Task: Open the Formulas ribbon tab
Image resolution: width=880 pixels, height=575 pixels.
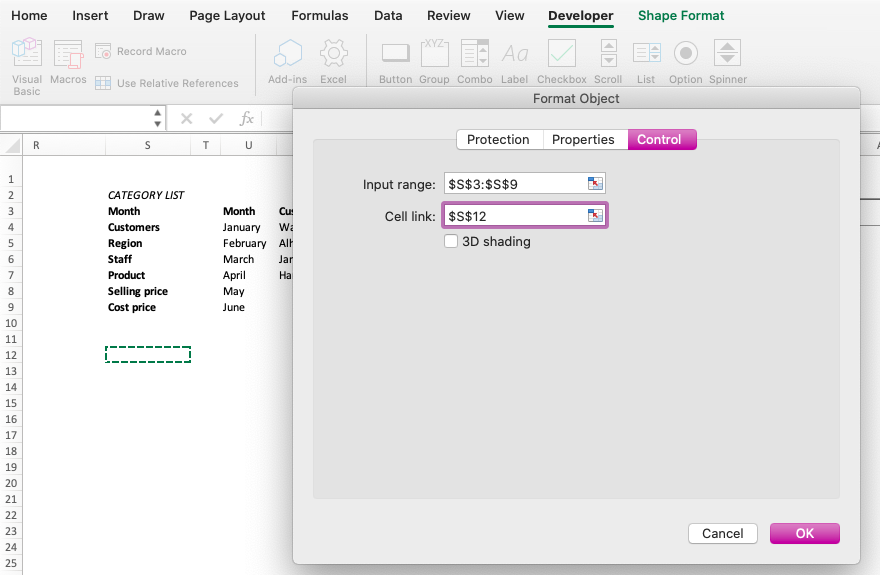Action: coord(320,16)
